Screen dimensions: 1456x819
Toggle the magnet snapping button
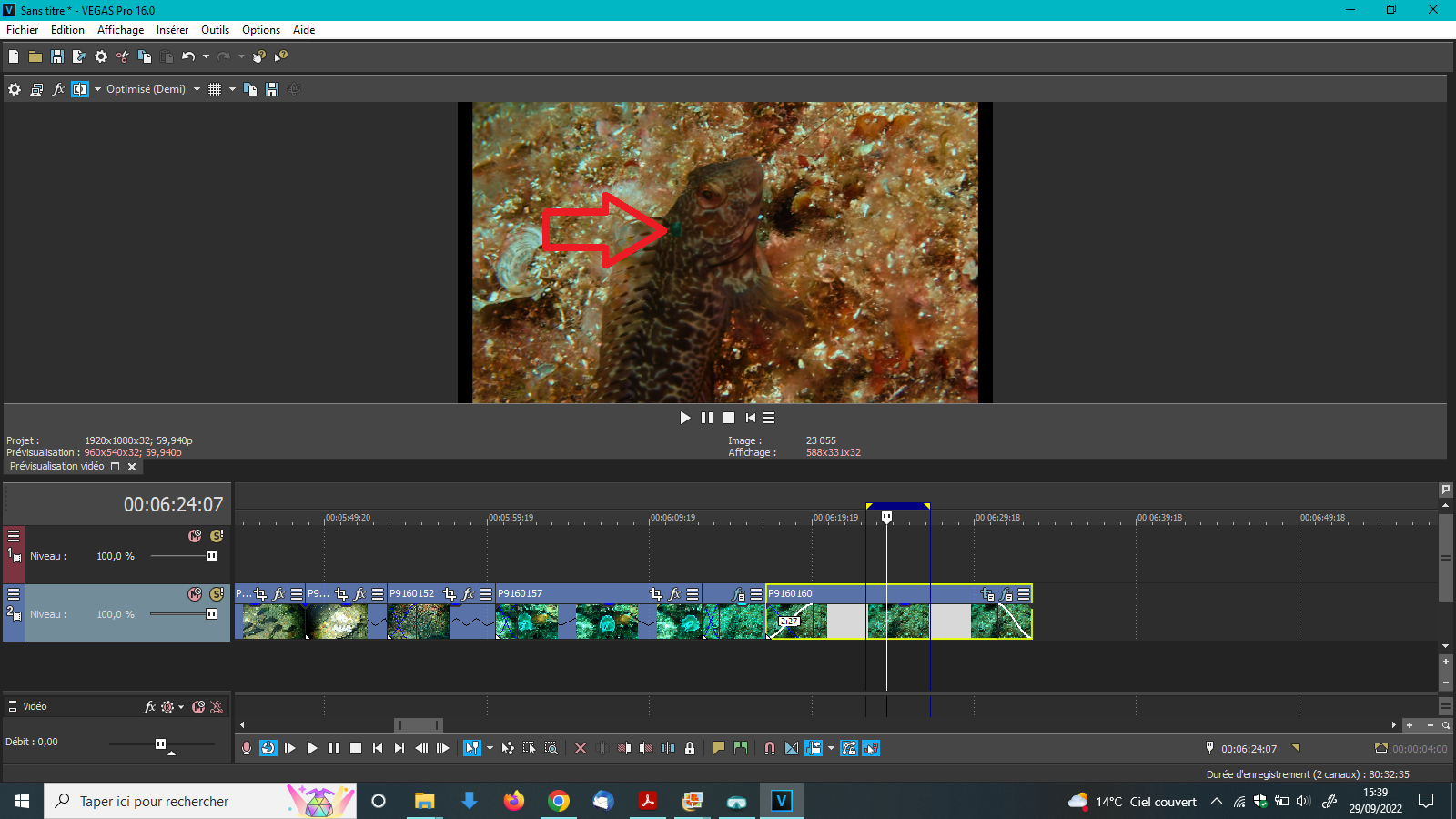[770, 748]
